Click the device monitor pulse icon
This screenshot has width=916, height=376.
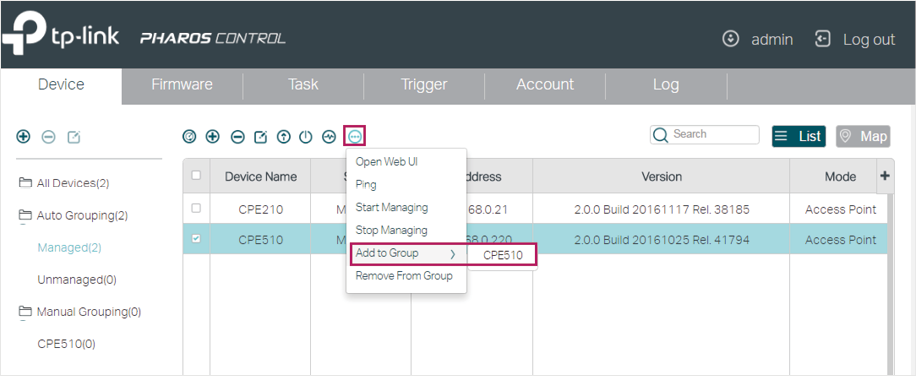[329, 137]
